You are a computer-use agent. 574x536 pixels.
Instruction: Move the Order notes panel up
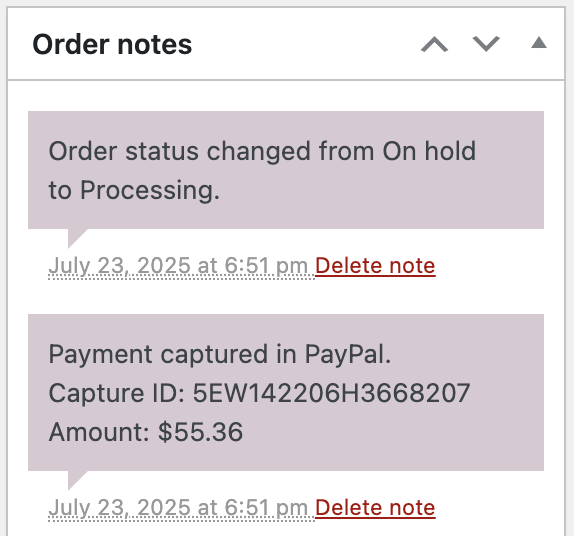pos(435,44)
